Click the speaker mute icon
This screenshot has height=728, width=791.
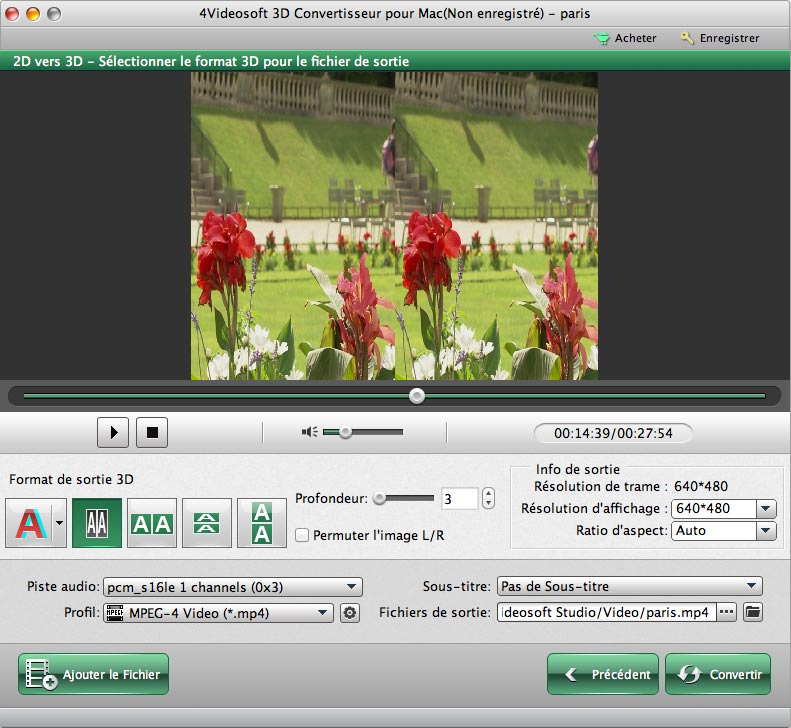[310, 432]
